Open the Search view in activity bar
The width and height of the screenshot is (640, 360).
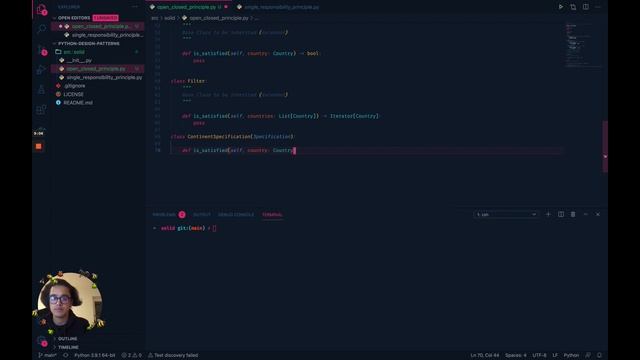coord(42,29)
